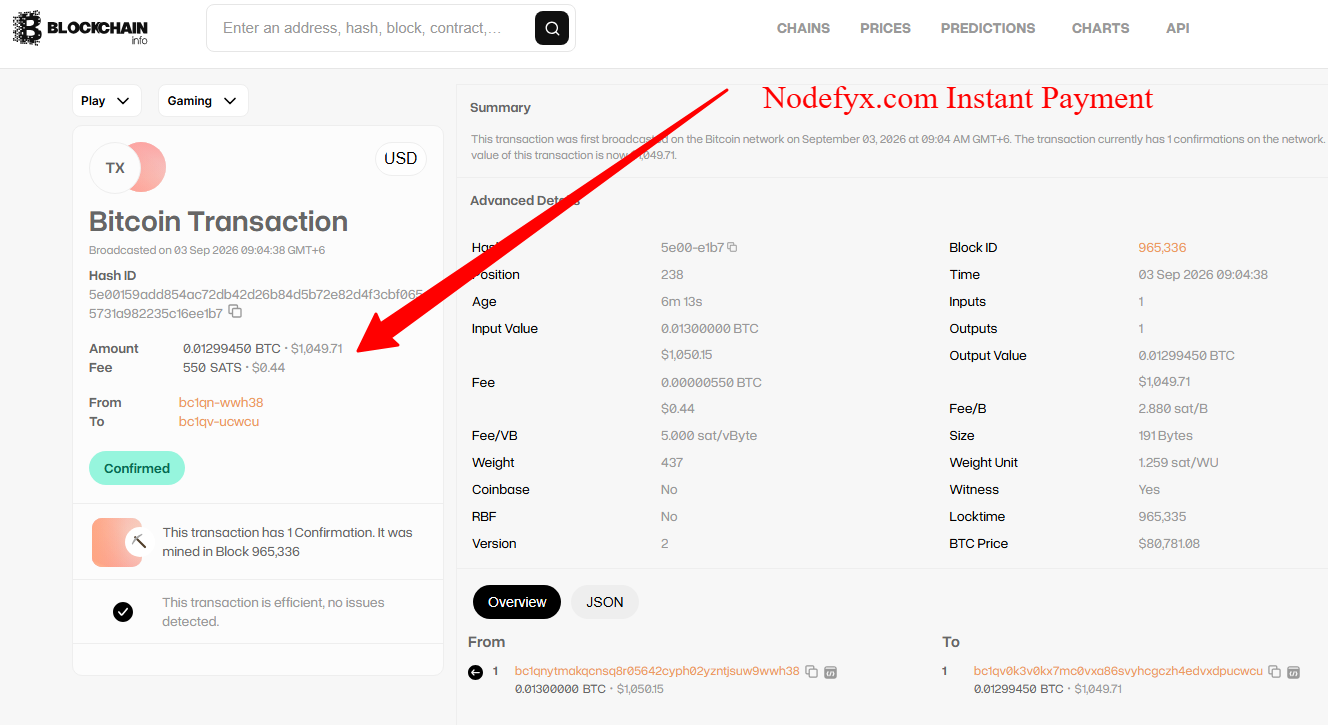Open the PRICES menu
Screen dimensions: 1328x725
tap(885, 28)
